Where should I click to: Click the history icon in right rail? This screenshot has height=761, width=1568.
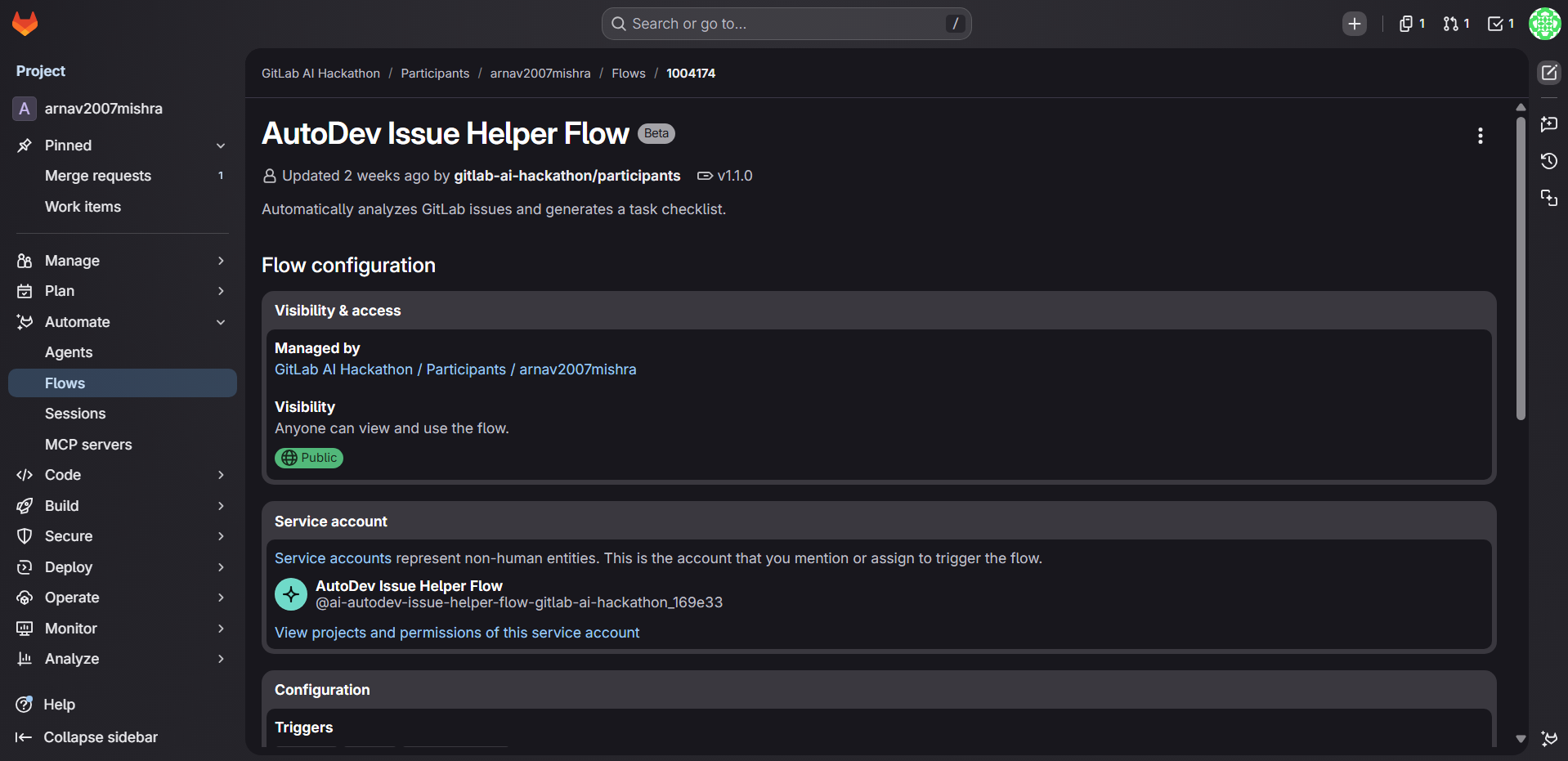pos(1548,161)
